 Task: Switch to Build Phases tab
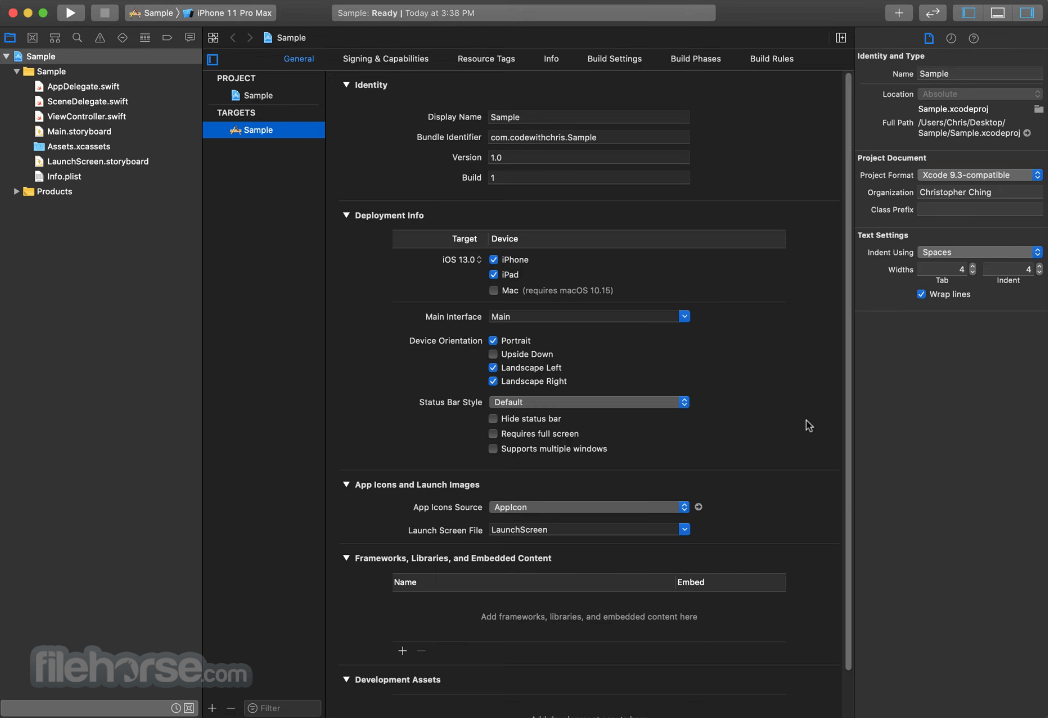pos(695,59)
